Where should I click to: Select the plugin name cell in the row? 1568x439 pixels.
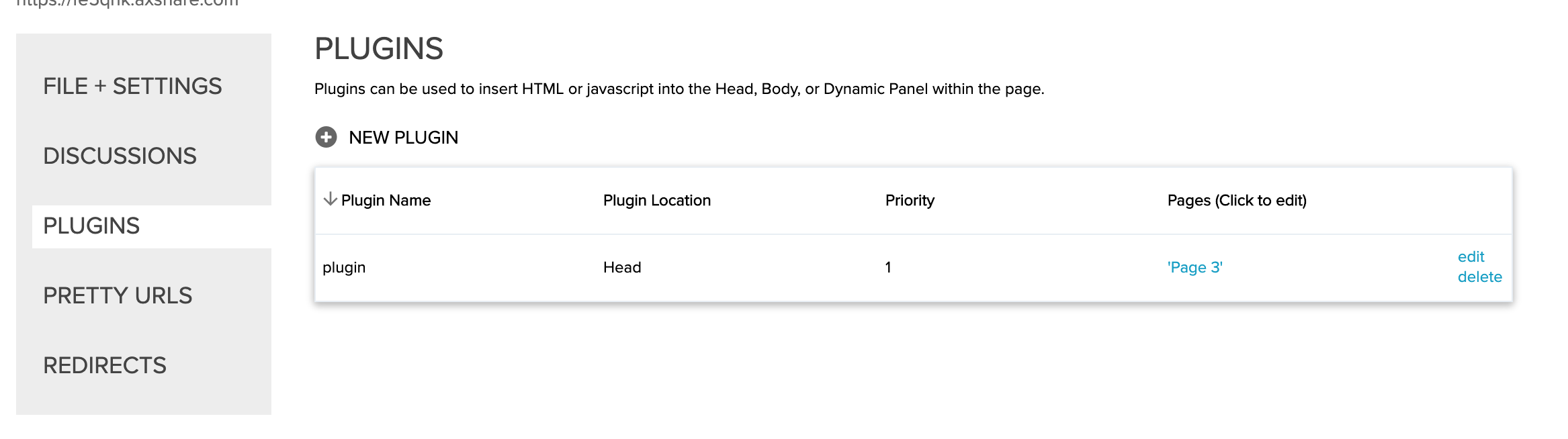(344, 268)
